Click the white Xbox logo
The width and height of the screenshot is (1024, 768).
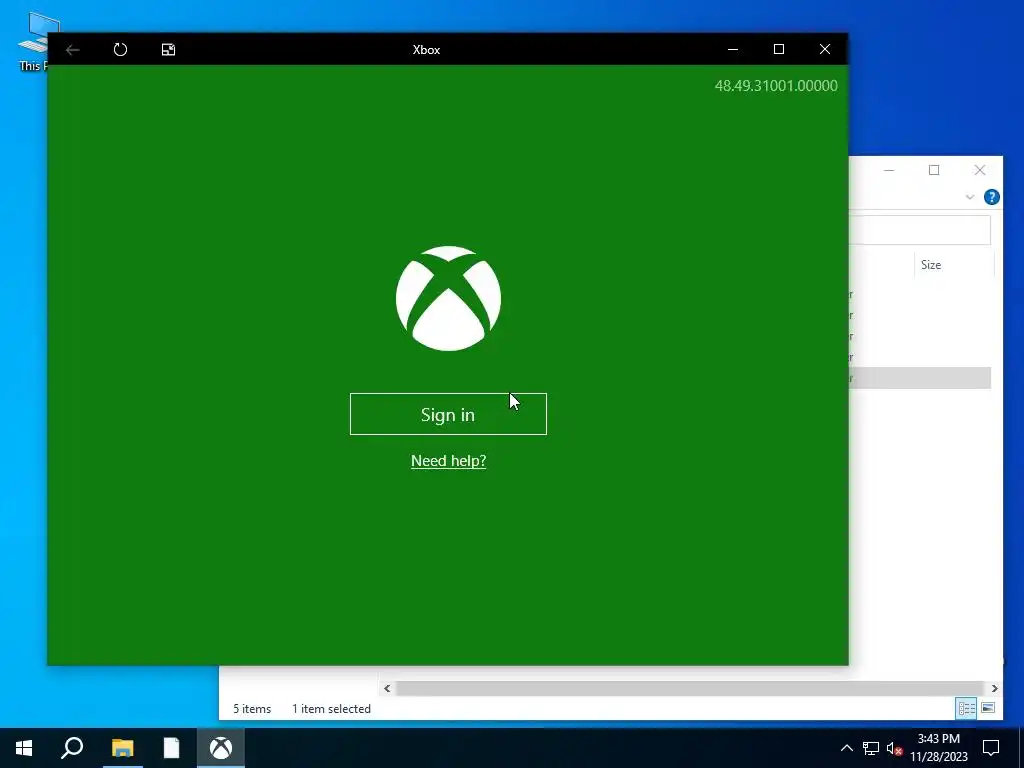[x=449, y=298]
